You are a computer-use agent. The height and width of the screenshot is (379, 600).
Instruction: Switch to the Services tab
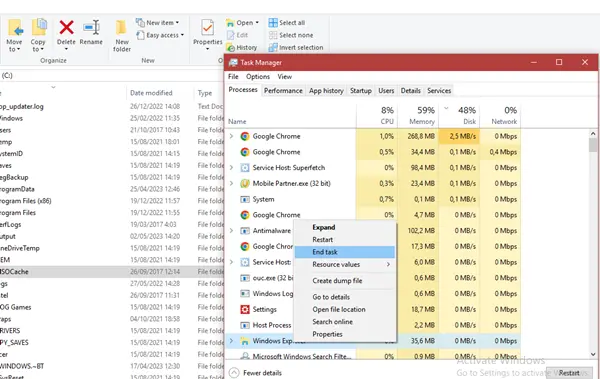pos(439,91)
